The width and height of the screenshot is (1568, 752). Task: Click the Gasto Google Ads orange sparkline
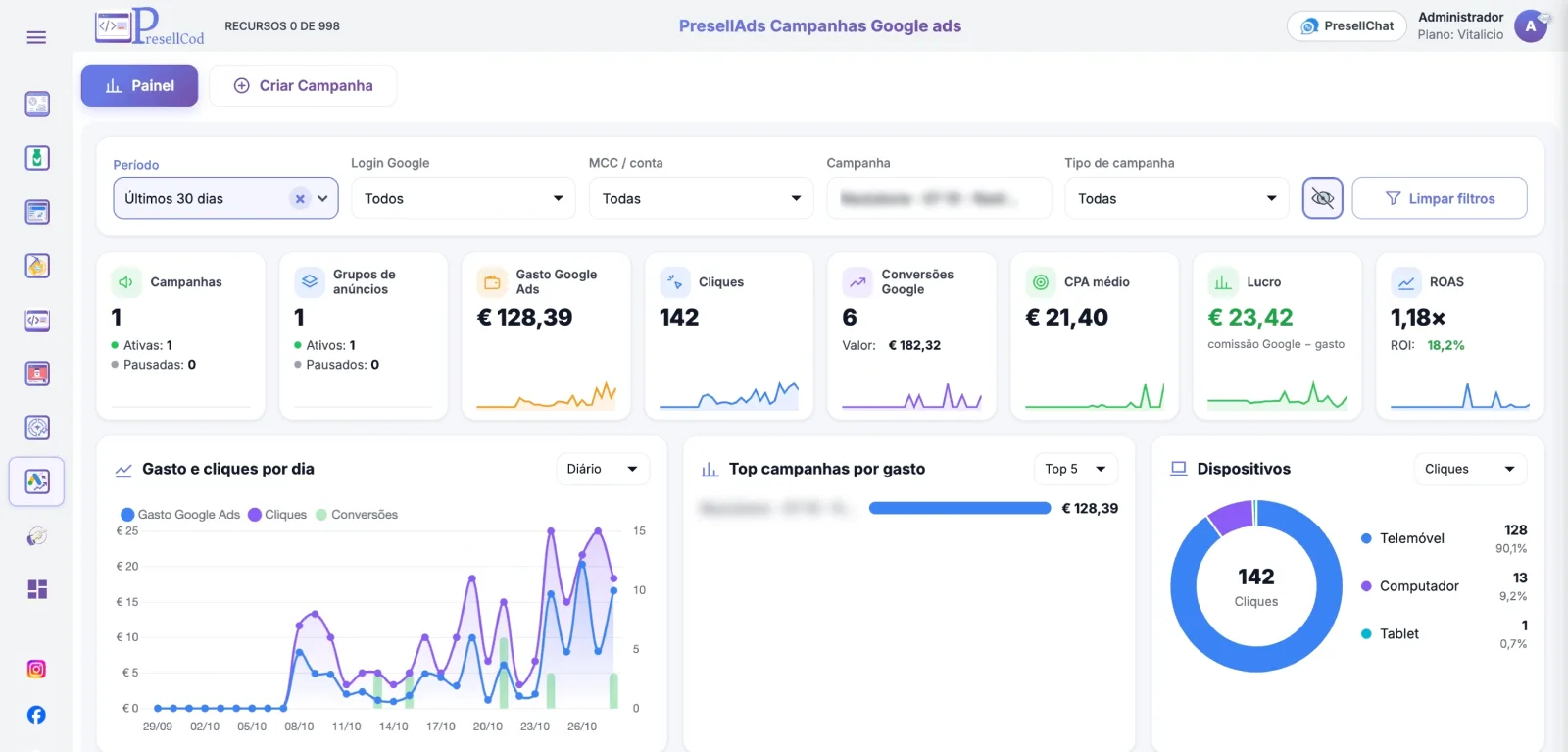tap(547, 395)
